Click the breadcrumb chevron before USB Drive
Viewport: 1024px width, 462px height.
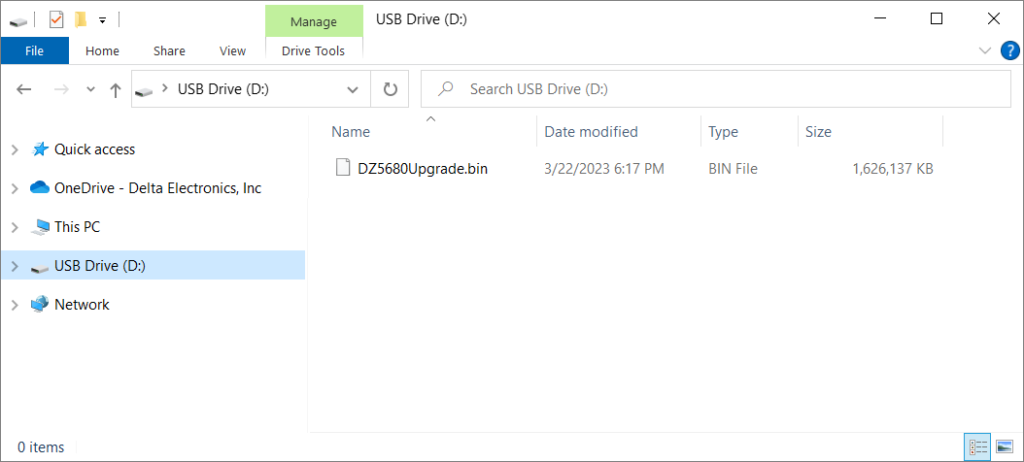point(165,89)
